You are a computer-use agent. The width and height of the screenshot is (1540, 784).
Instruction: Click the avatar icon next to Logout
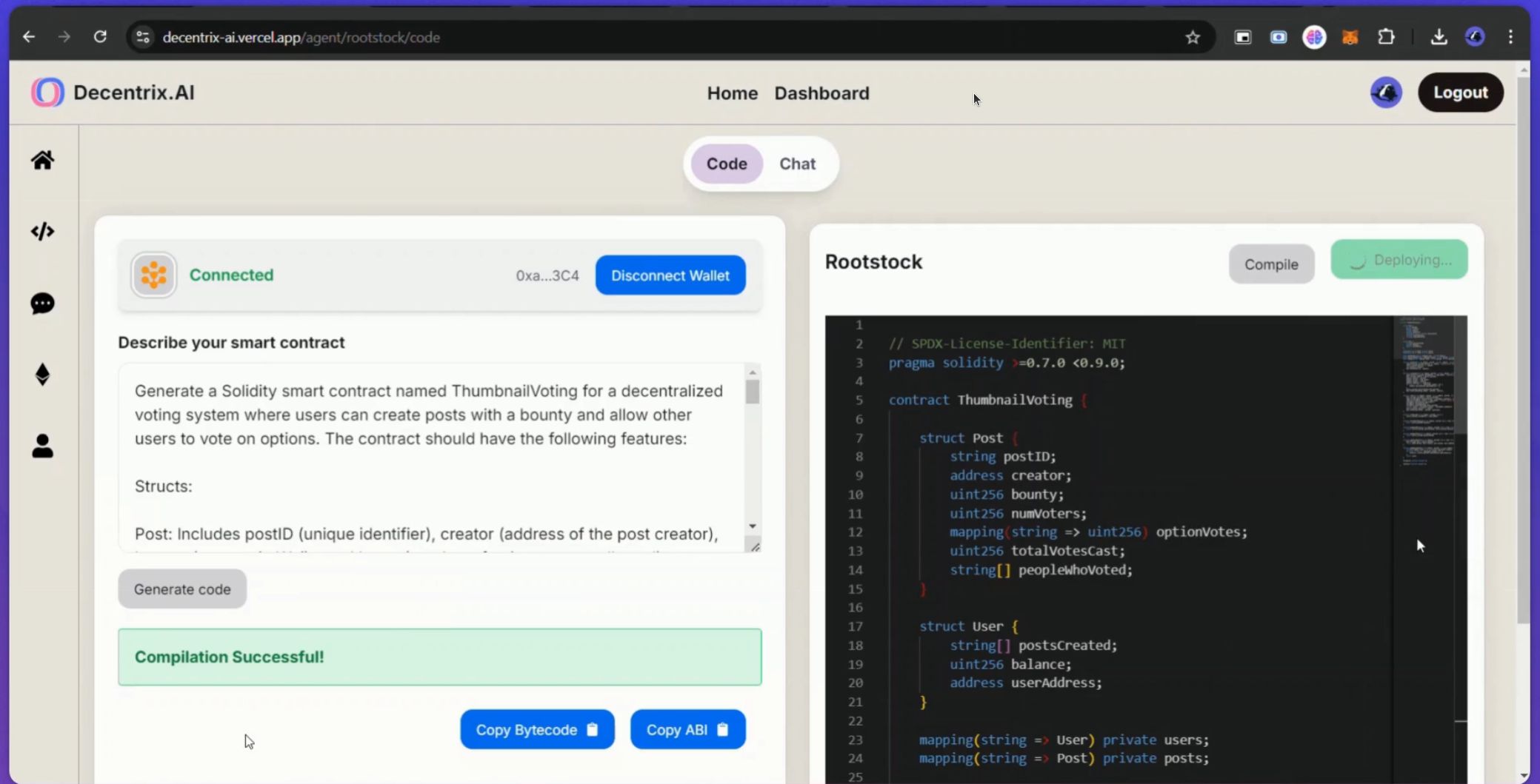coord(1386,93)
